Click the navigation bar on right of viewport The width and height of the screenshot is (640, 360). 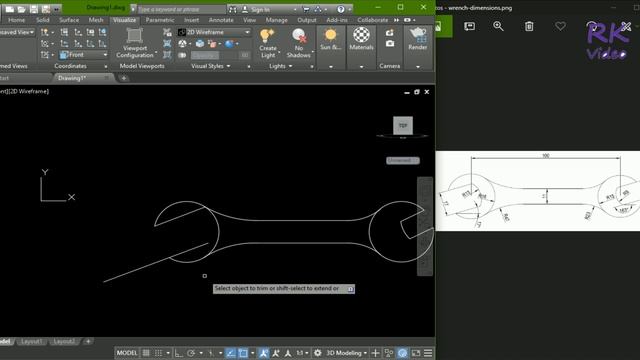[425, 227]
